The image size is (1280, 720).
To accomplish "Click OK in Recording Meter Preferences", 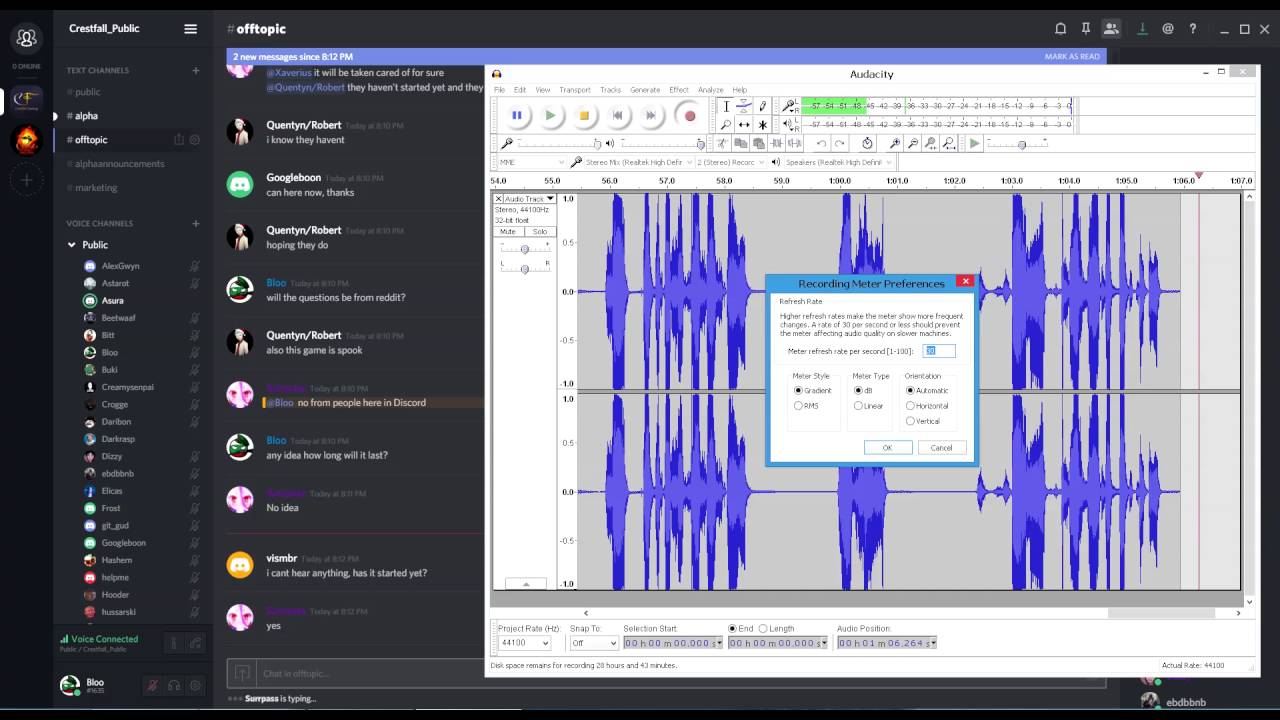I will (x=888, y=448).
